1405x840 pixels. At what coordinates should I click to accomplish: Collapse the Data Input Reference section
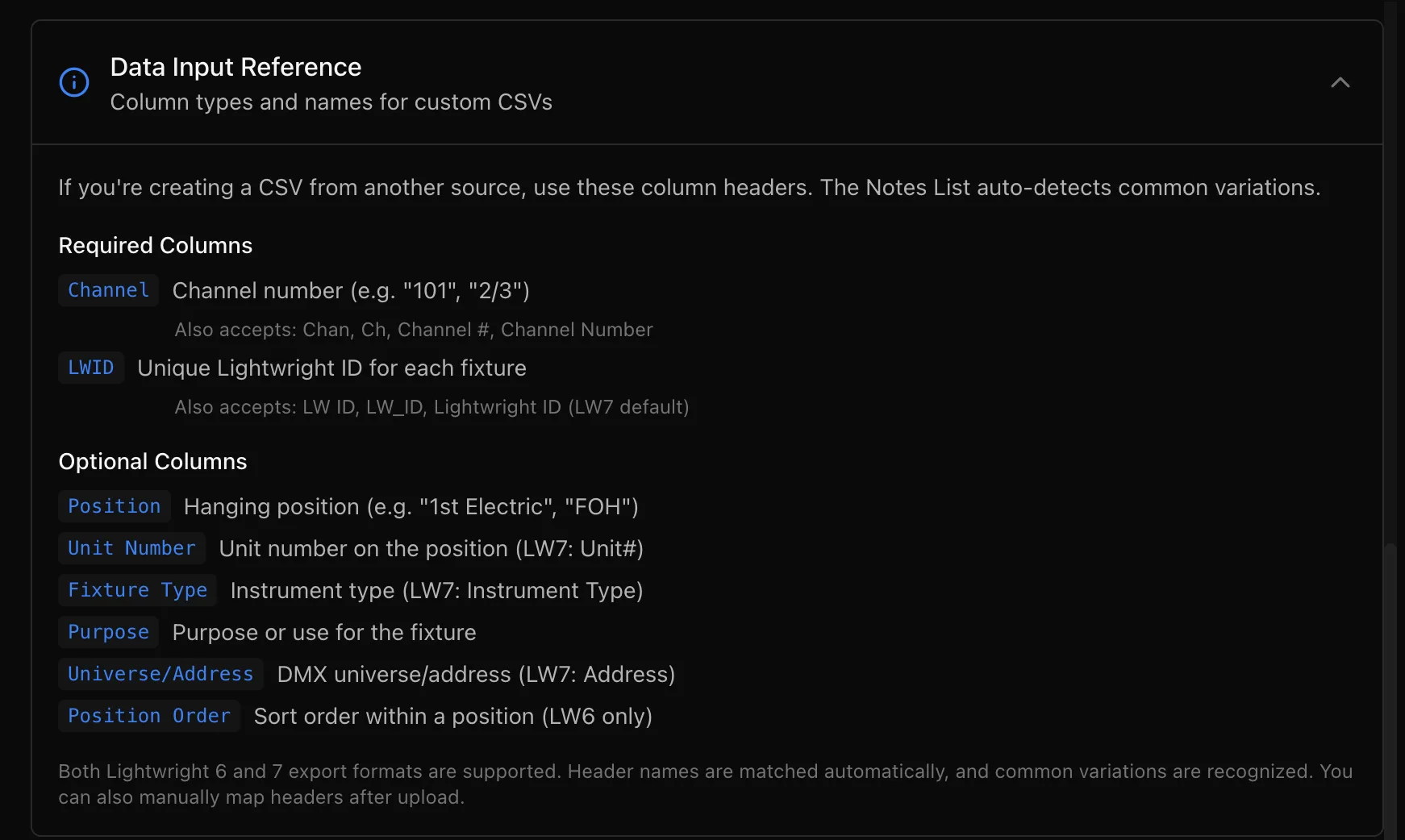[x=1340, y=82]
